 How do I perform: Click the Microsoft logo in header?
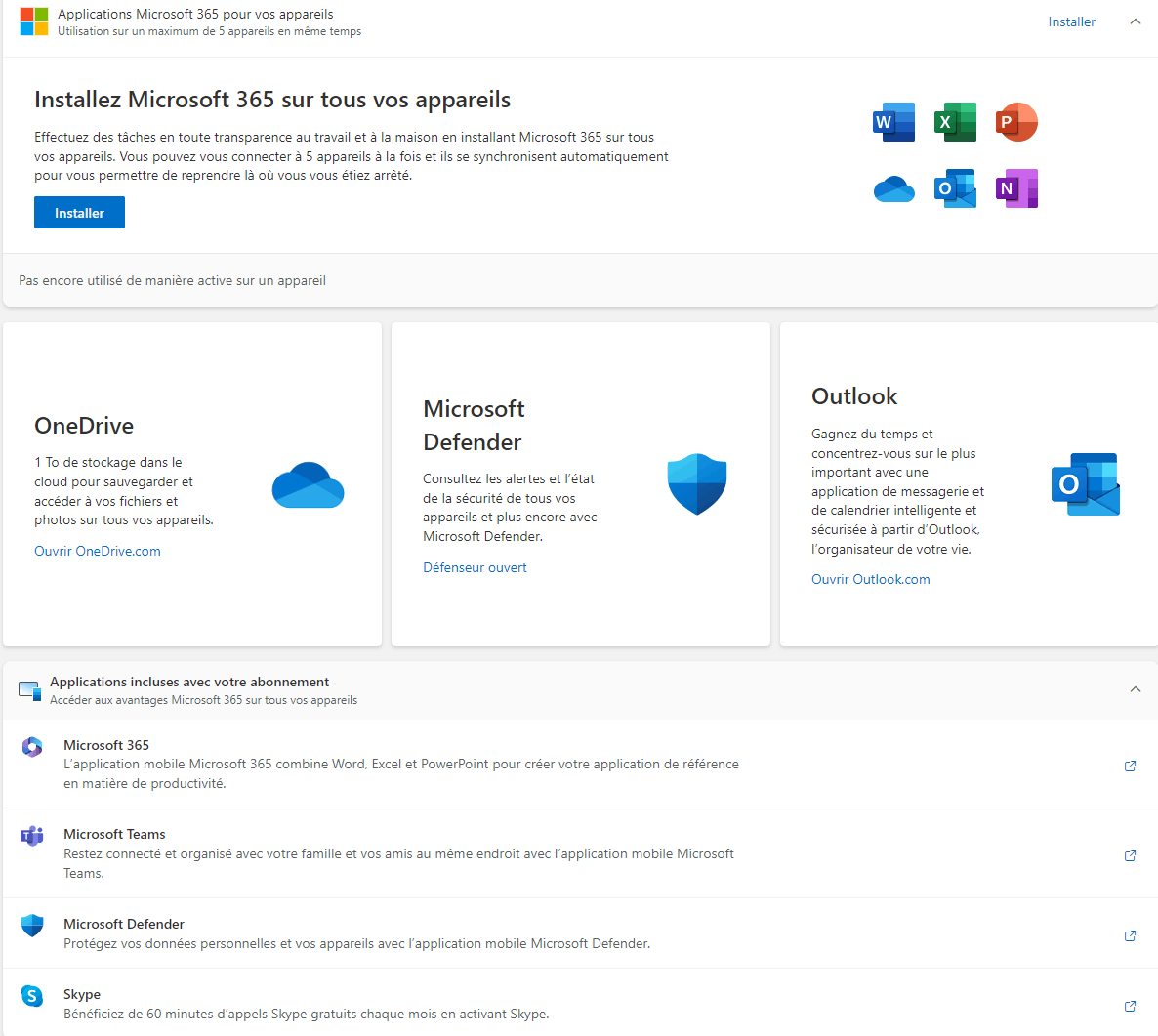34,21
